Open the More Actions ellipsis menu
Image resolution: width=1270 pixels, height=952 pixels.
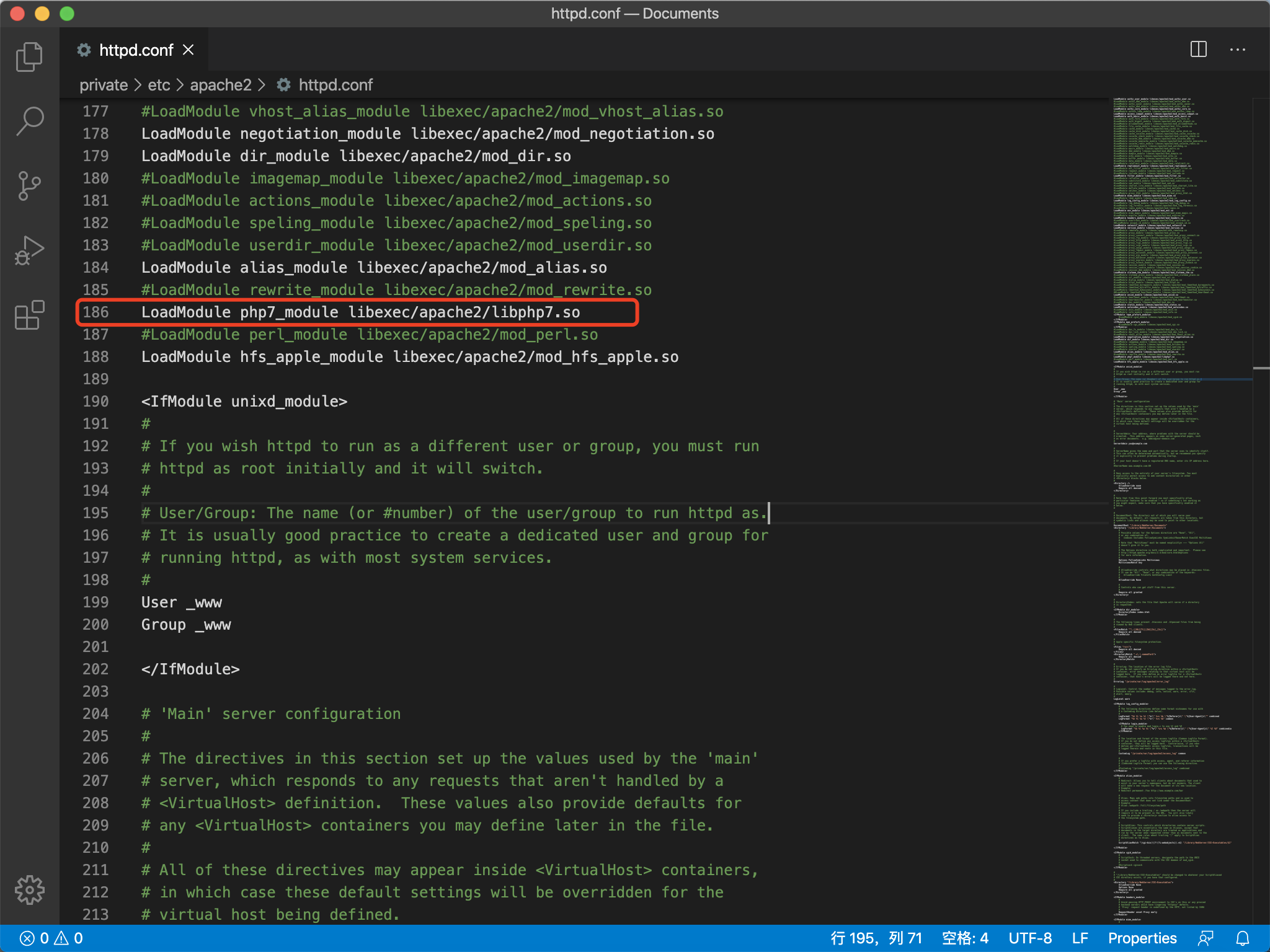click(x=1237, y=50)
